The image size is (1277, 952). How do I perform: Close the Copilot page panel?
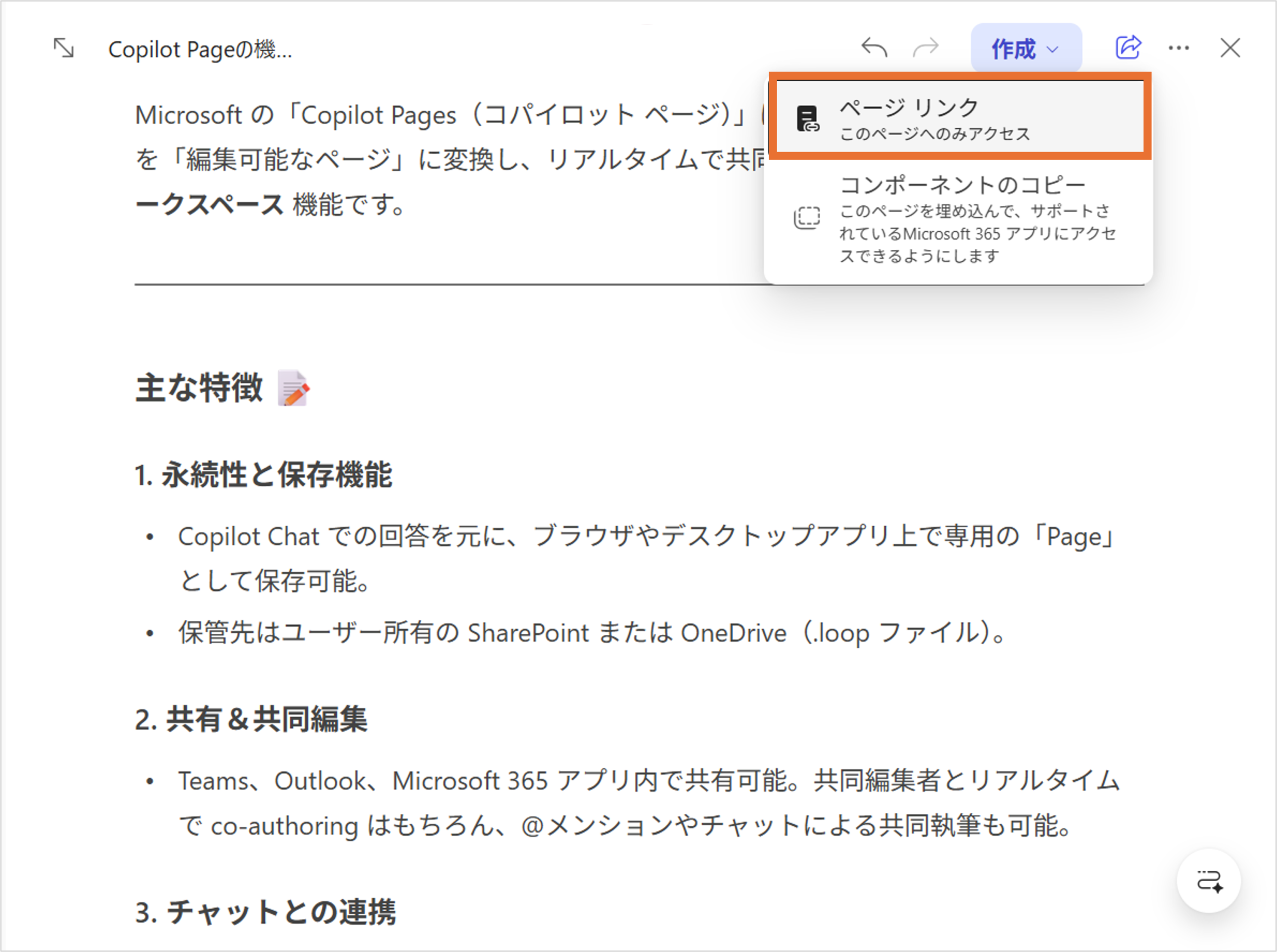pos(1230,48)
